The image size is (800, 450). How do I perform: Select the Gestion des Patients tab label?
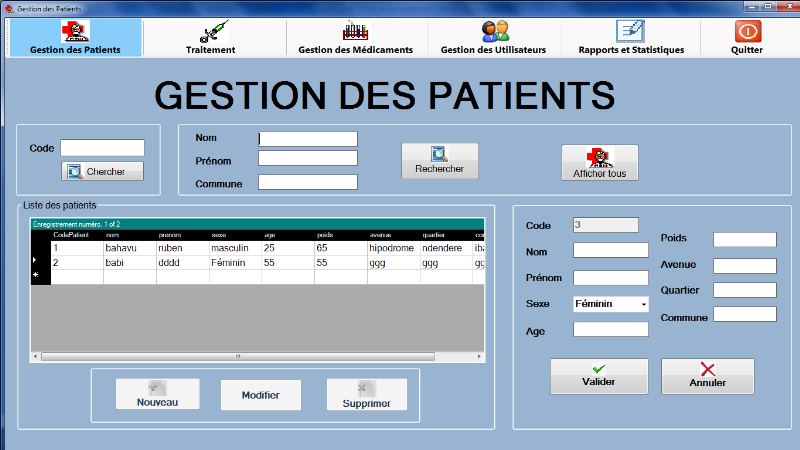coord(75,50)
